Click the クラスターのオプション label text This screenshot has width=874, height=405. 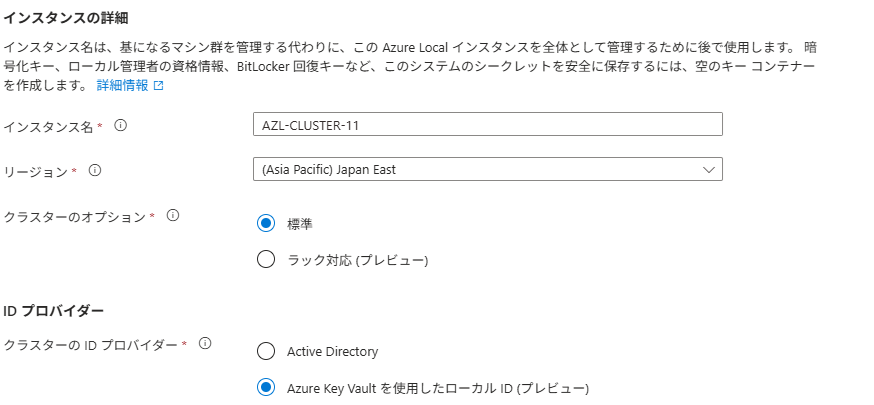coord(76,216)
